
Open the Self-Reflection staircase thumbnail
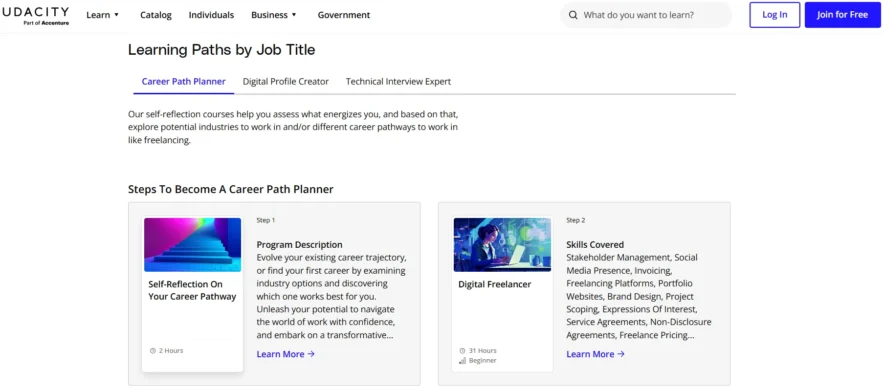click(192, 245)
